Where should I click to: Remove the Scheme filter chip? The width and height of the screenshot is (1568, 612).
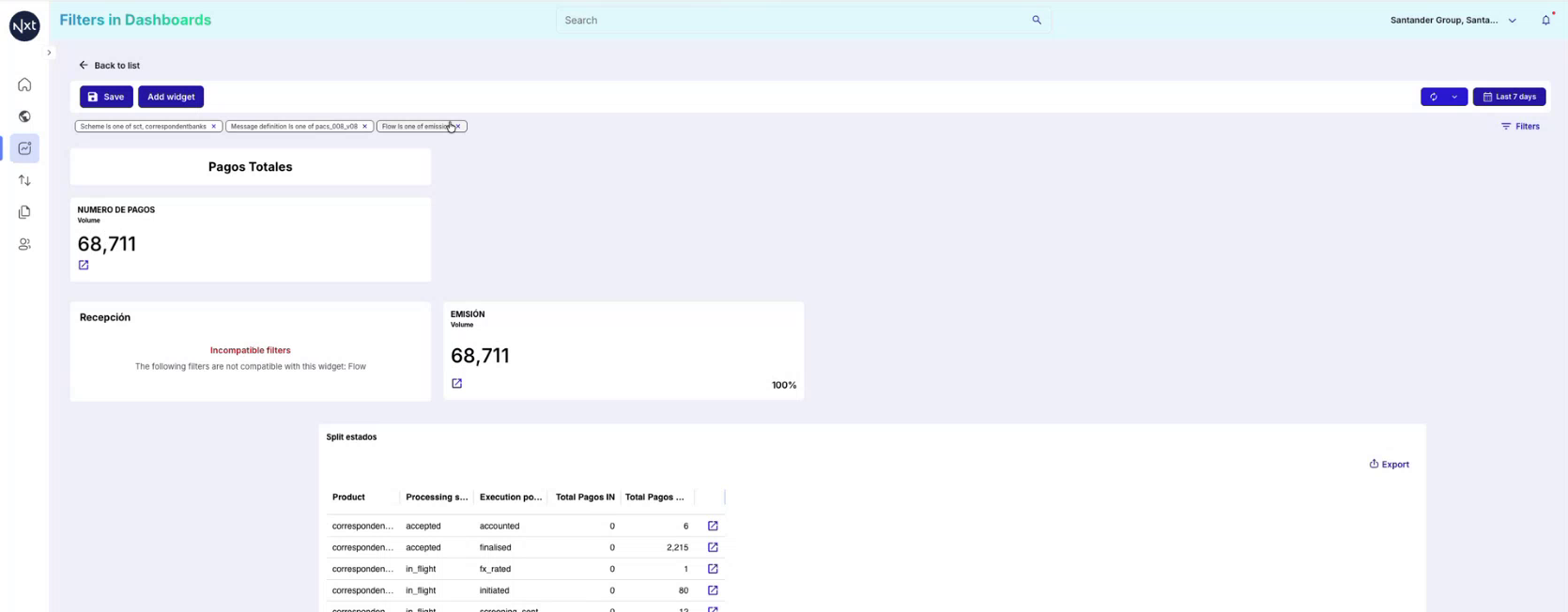click(214, 126)
